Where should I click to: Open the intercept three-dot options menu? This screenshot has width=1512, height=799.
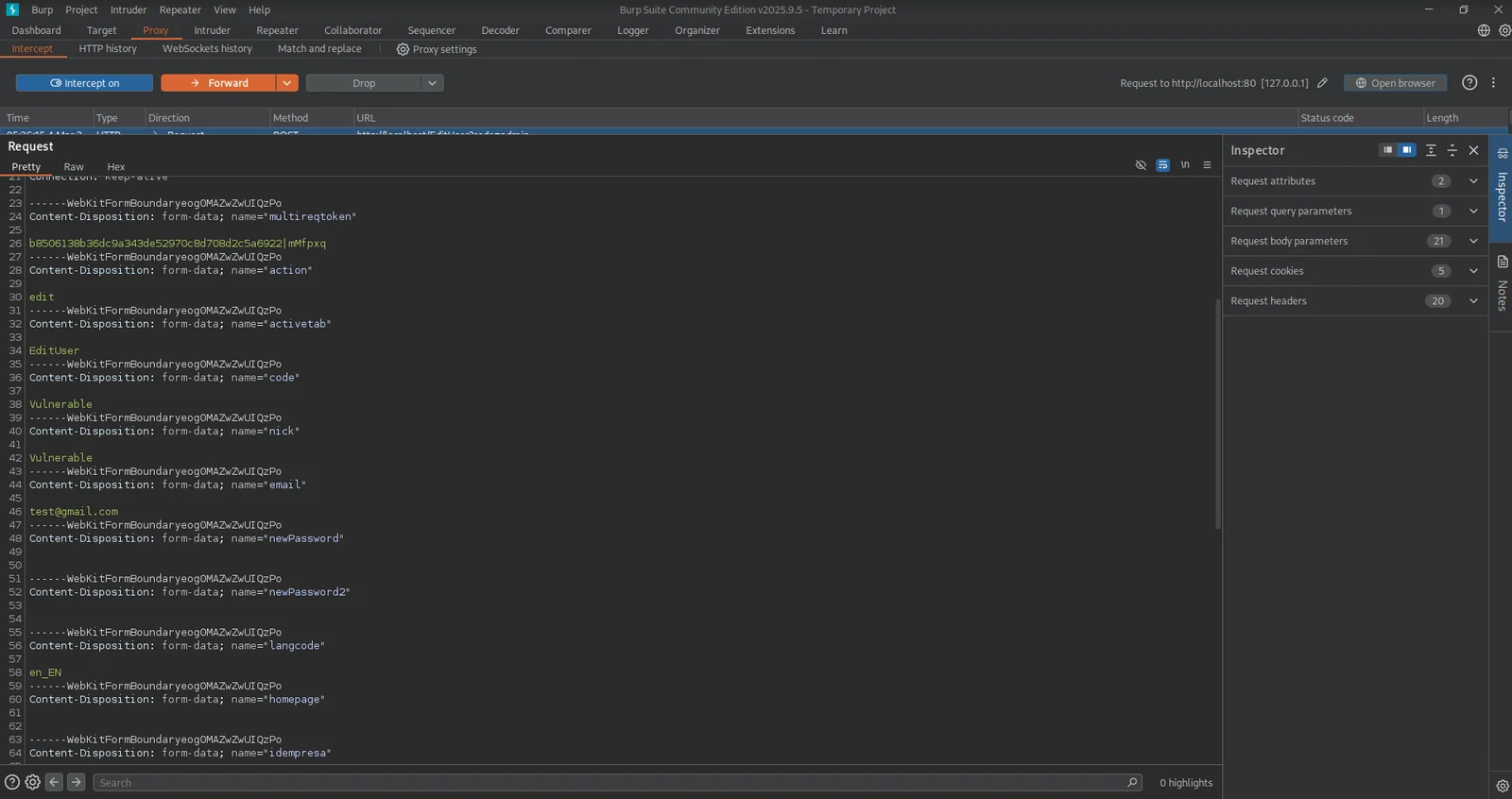(1493, 83)
